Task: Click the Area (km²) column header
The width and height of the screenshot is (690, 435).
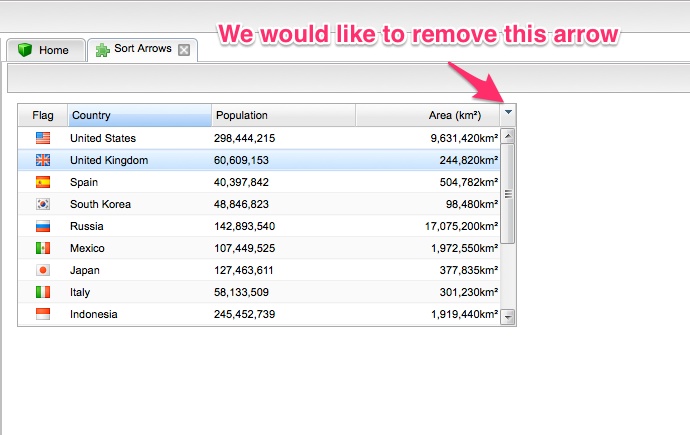Action: tap(428, 115)
